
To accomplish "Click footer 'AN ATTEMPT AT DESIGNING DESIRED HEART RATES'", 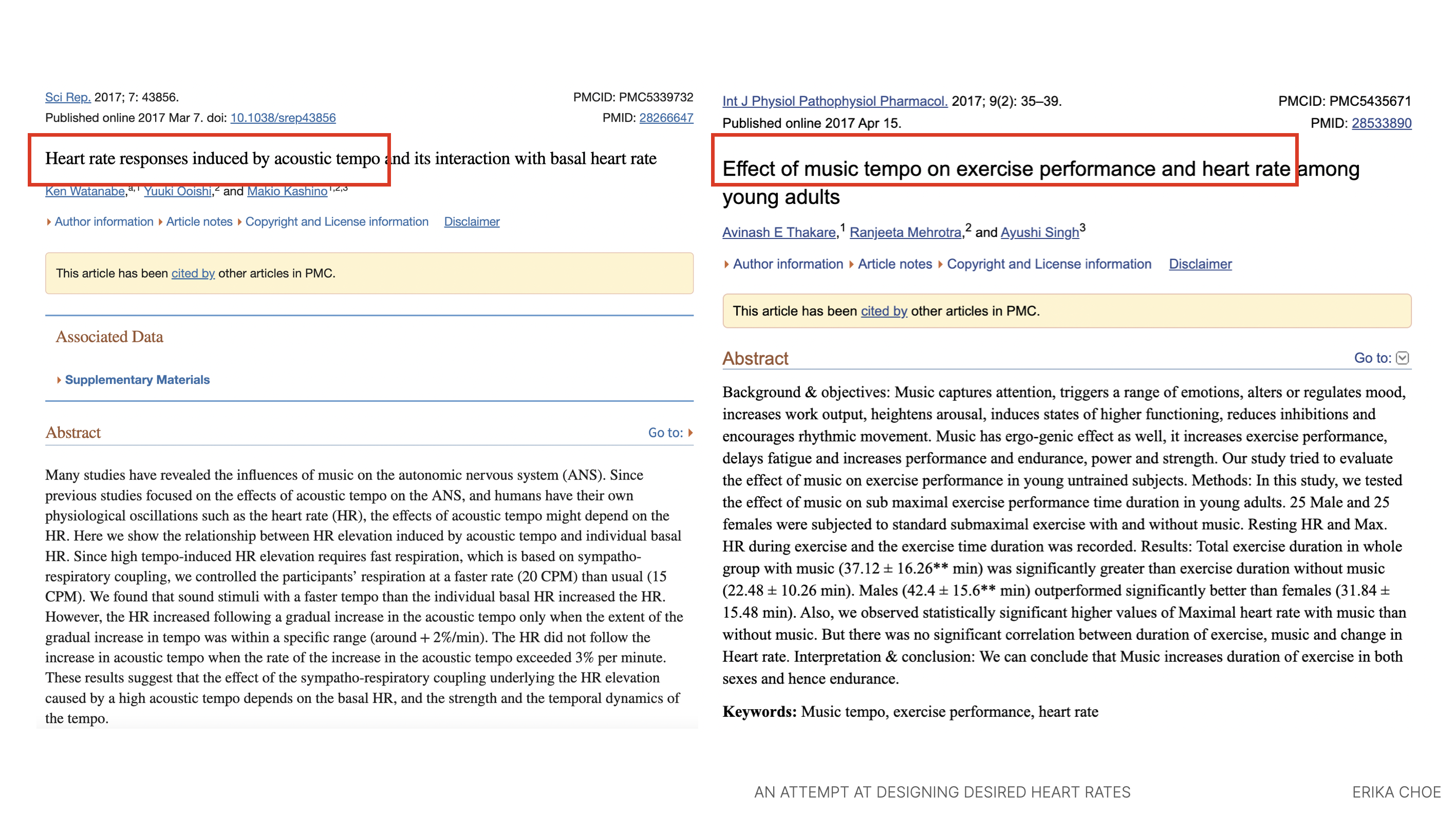I will pyautogui.click(x=942, y=792).
